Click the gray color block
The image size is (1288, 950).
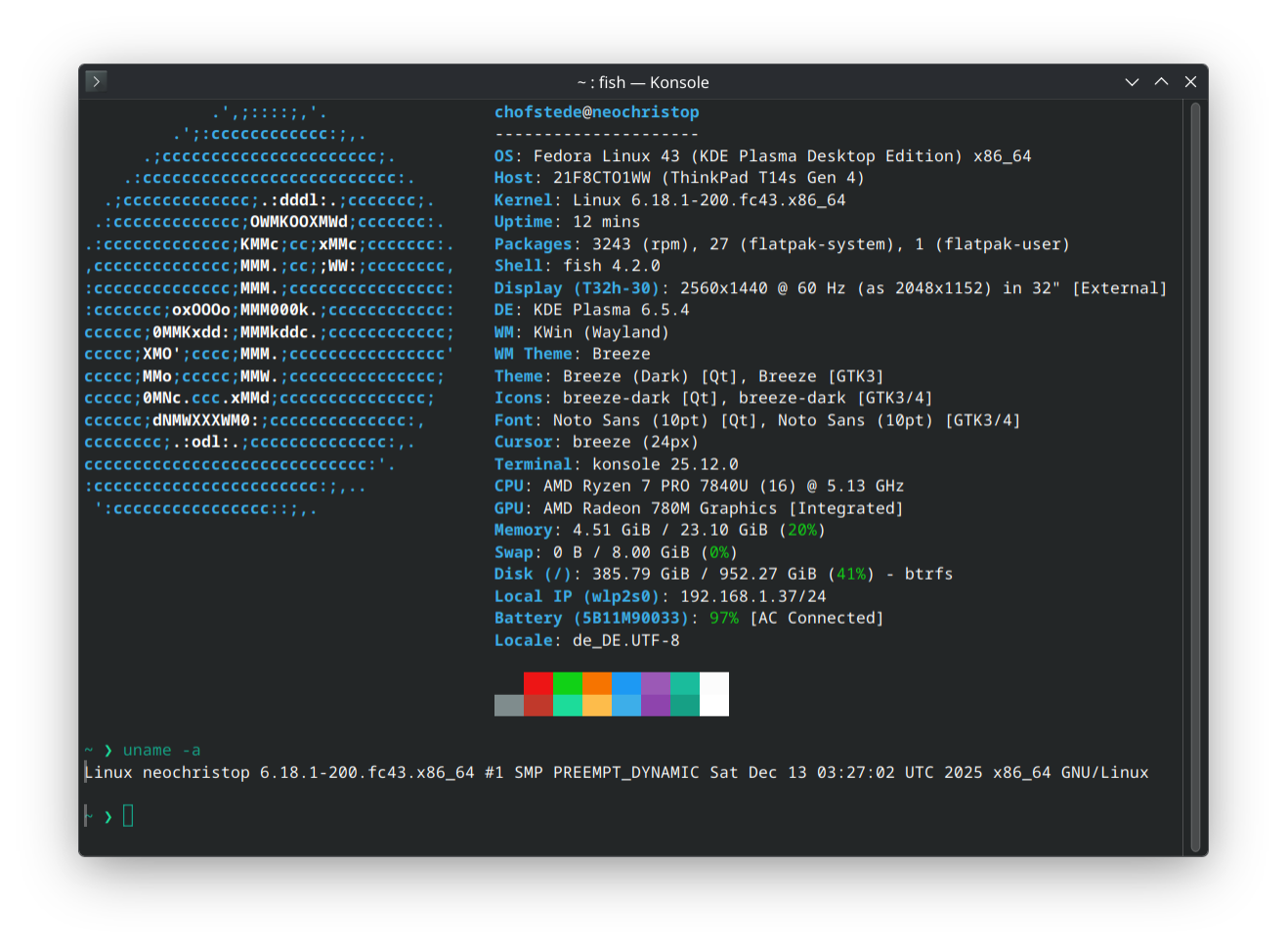[x=508, y=705]
